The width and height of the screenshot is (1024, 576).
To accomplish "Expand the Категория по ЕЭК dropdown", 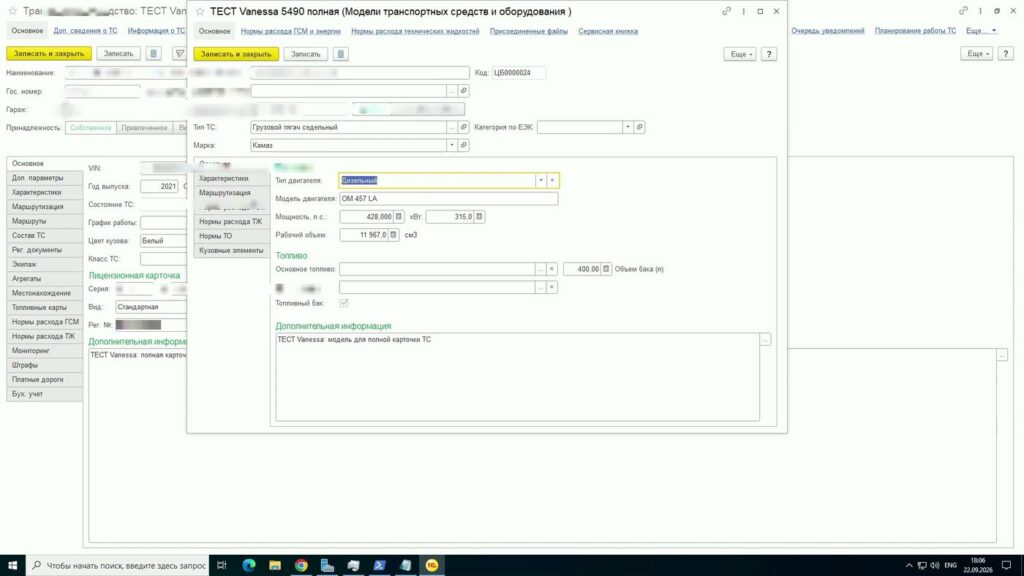I will coord(628,127).
